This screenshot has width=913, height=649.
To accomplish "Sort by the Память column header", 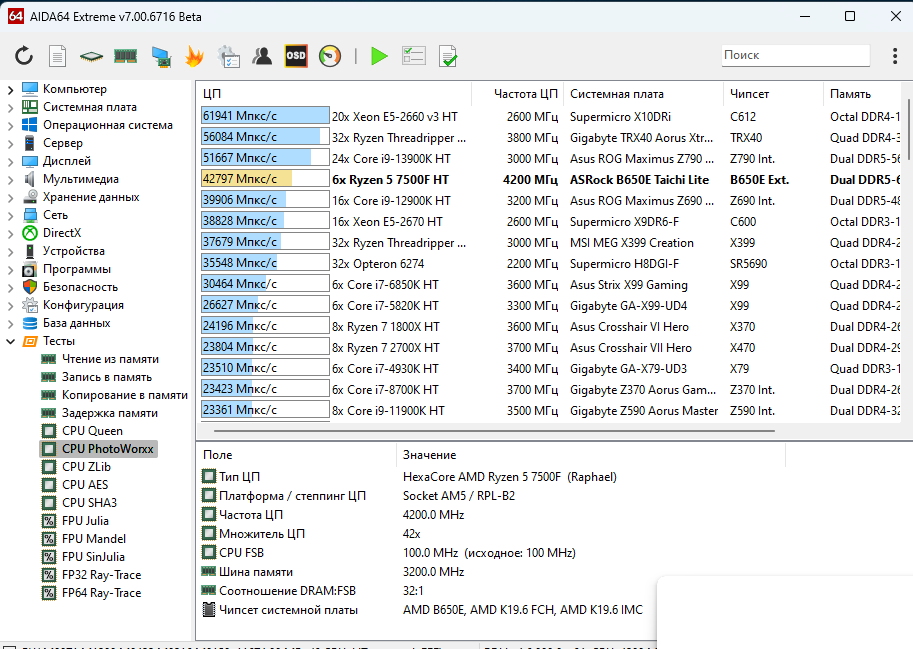I will 862,94.
